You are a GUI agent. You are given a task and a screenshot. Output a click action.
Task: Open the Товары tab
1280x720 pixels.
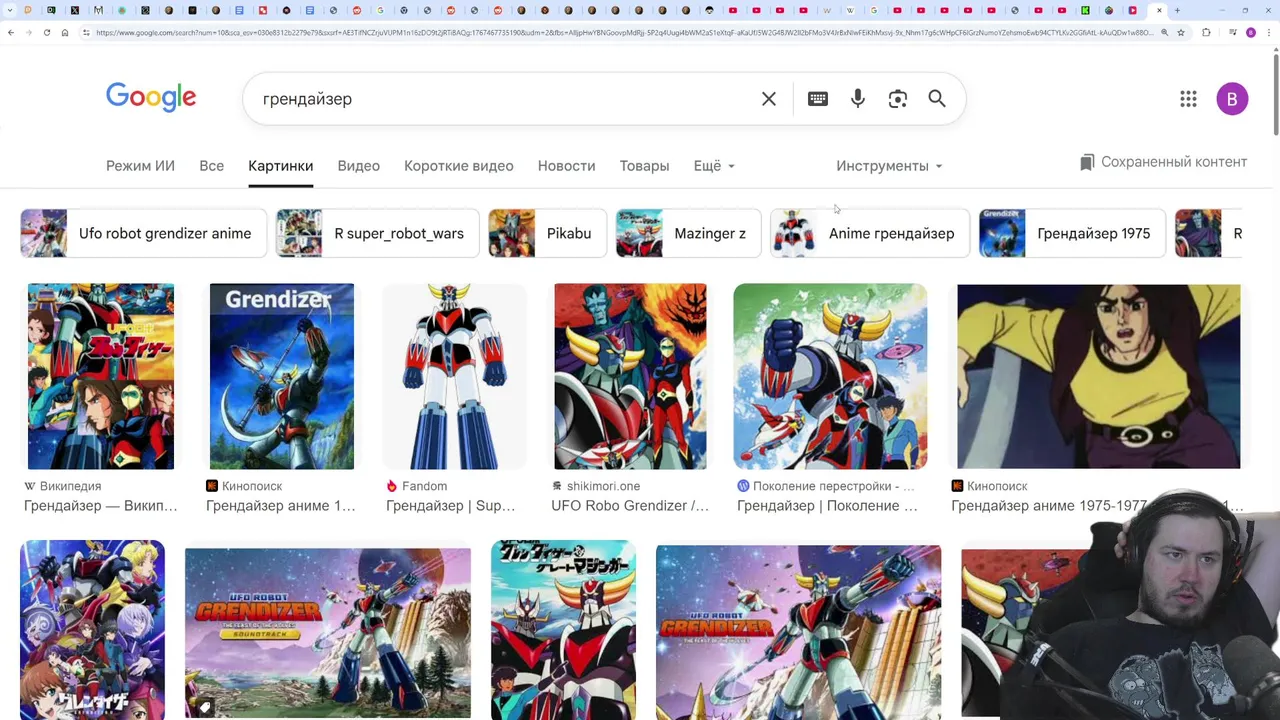pos(644,166)
